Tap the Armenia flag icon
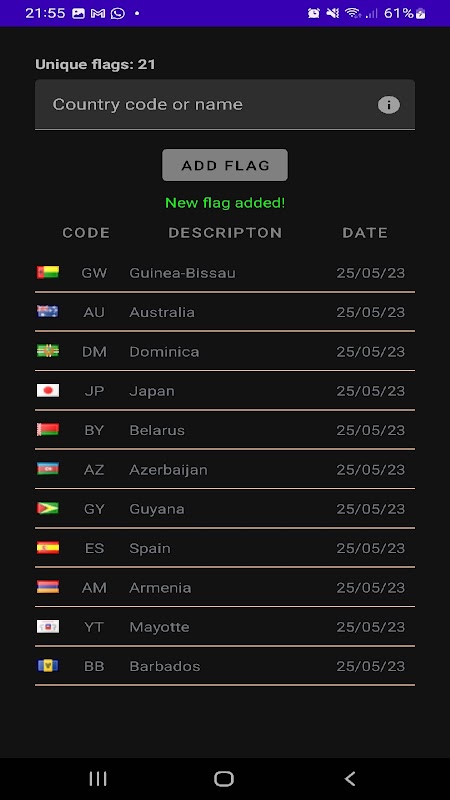The height and width of the screenshot is (800, 450). [48, 587]
